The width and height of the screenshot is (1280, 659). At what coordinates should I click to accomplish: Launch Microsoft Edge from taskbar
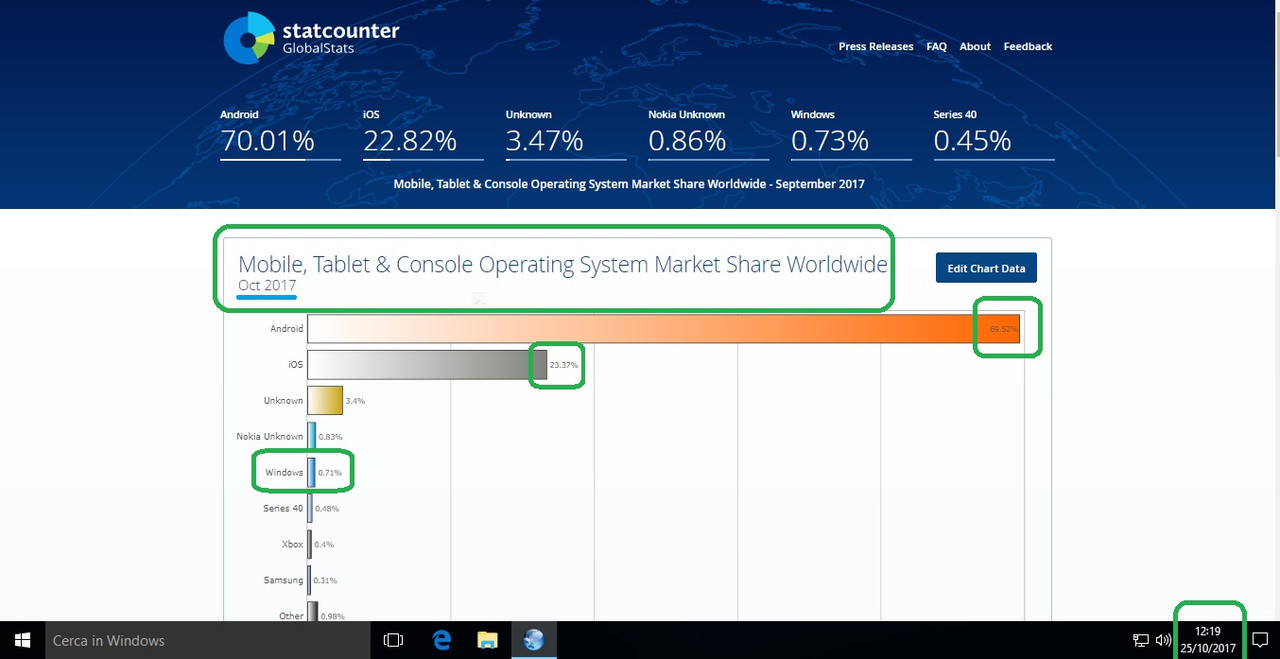(441, 640)
